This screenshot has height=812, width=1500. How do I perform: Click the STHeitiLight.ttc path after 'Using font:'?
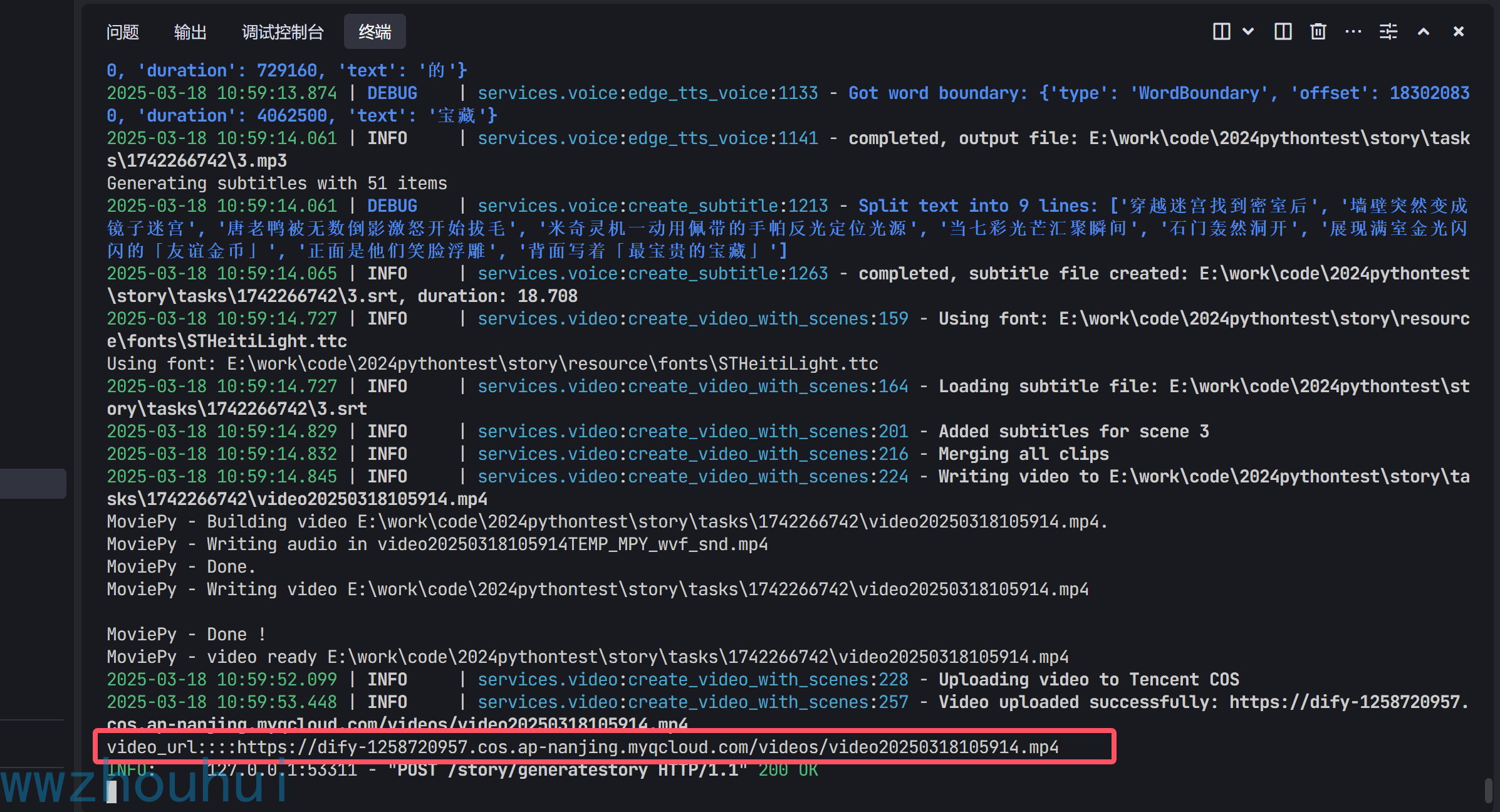point(553,364)
